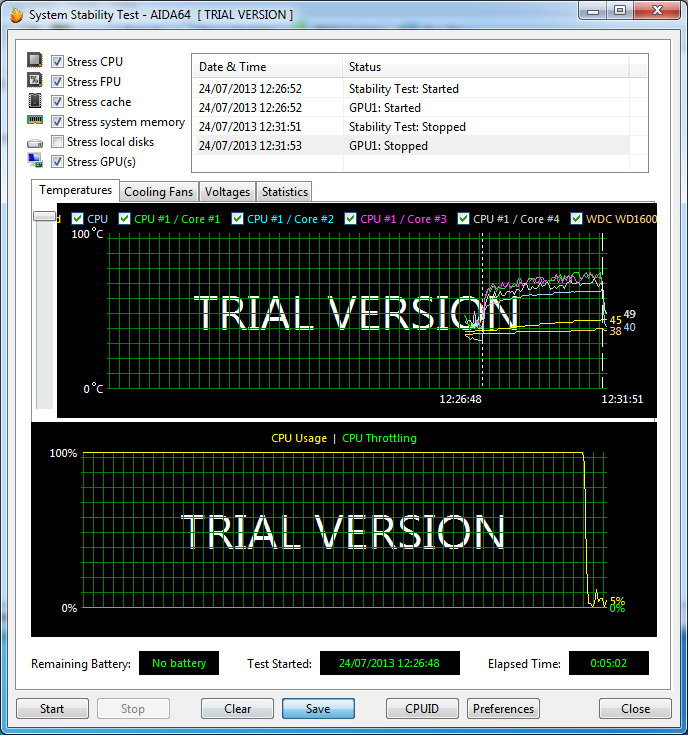Screen dimensions: 688x735
Task: Enable the Stress local disks checkbox
Action: 58,142
